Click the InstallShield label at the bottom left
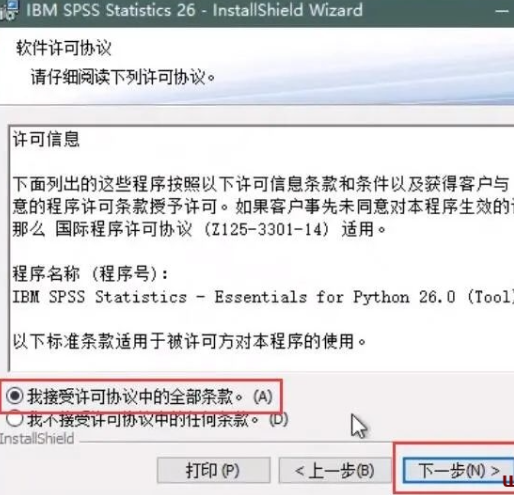This screenshot has height=495, width=514. (x=37, y=439)
